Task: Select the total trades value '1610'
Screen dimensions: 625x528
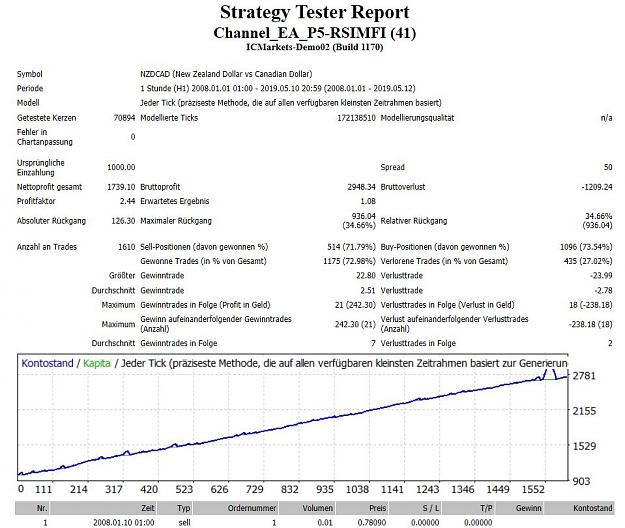Action: (126, 247)
